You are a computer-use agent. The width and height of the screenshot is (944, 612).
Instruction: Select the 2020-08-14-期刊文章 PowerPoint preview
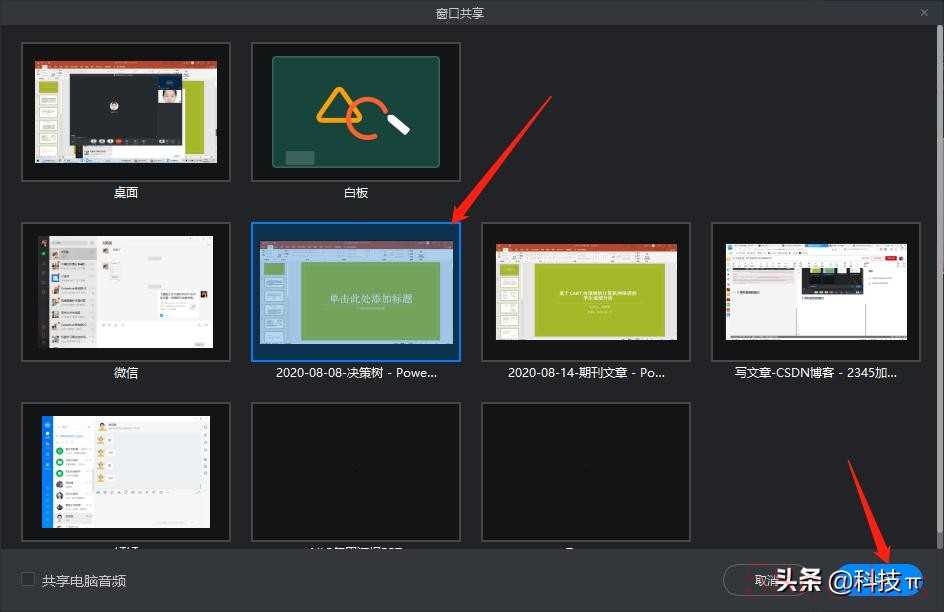(586, 291)
